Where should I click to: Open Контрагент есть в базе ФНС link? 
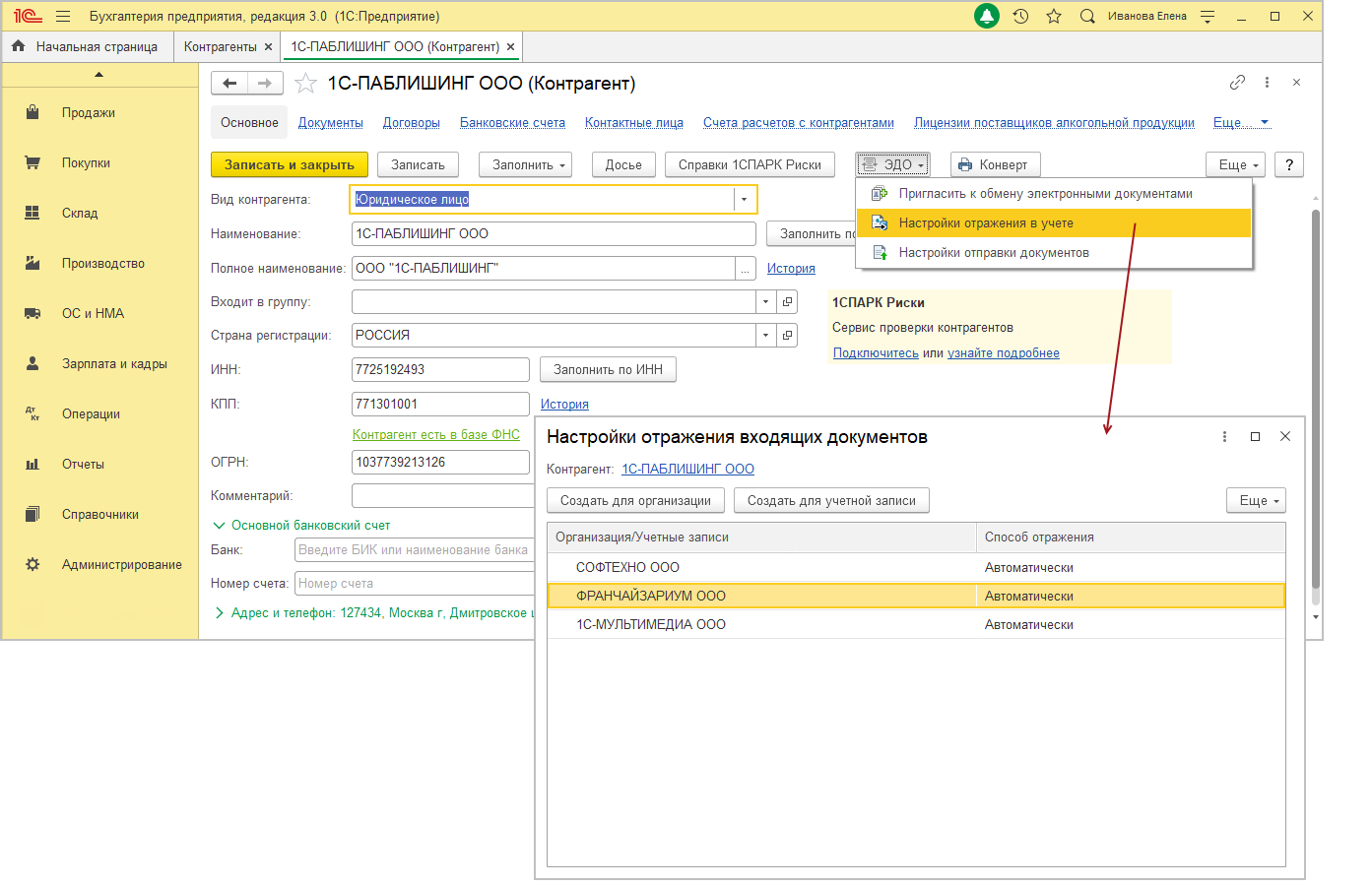tap(436, 434)
